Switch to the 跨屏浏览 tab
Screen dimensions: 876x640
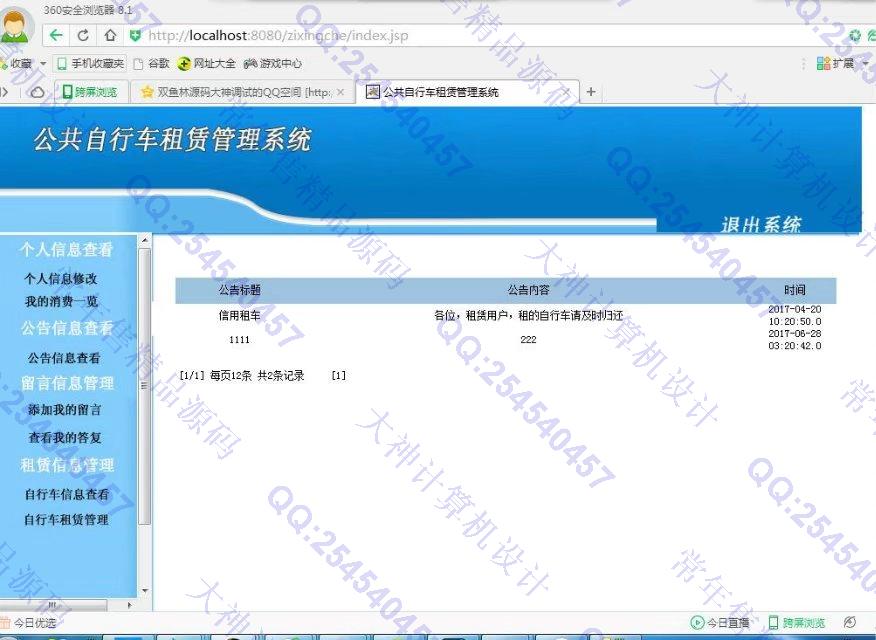pyautogui.click(x=90, y=92)
